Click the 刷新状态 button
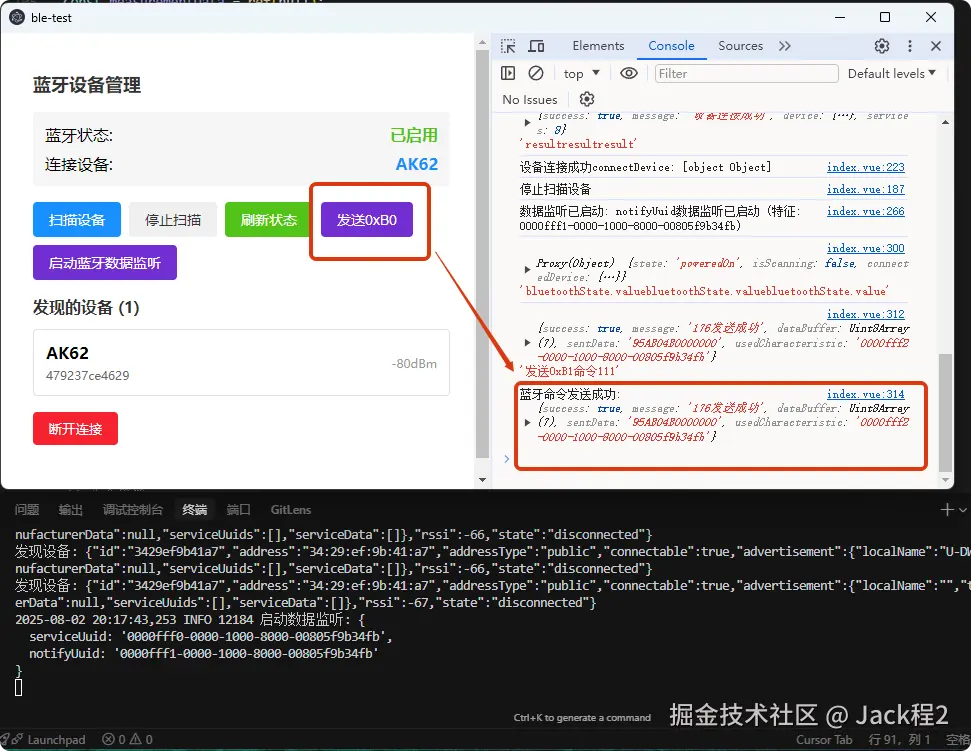The image size is (971, 751). pyautogui.click(x=269, y=220)
